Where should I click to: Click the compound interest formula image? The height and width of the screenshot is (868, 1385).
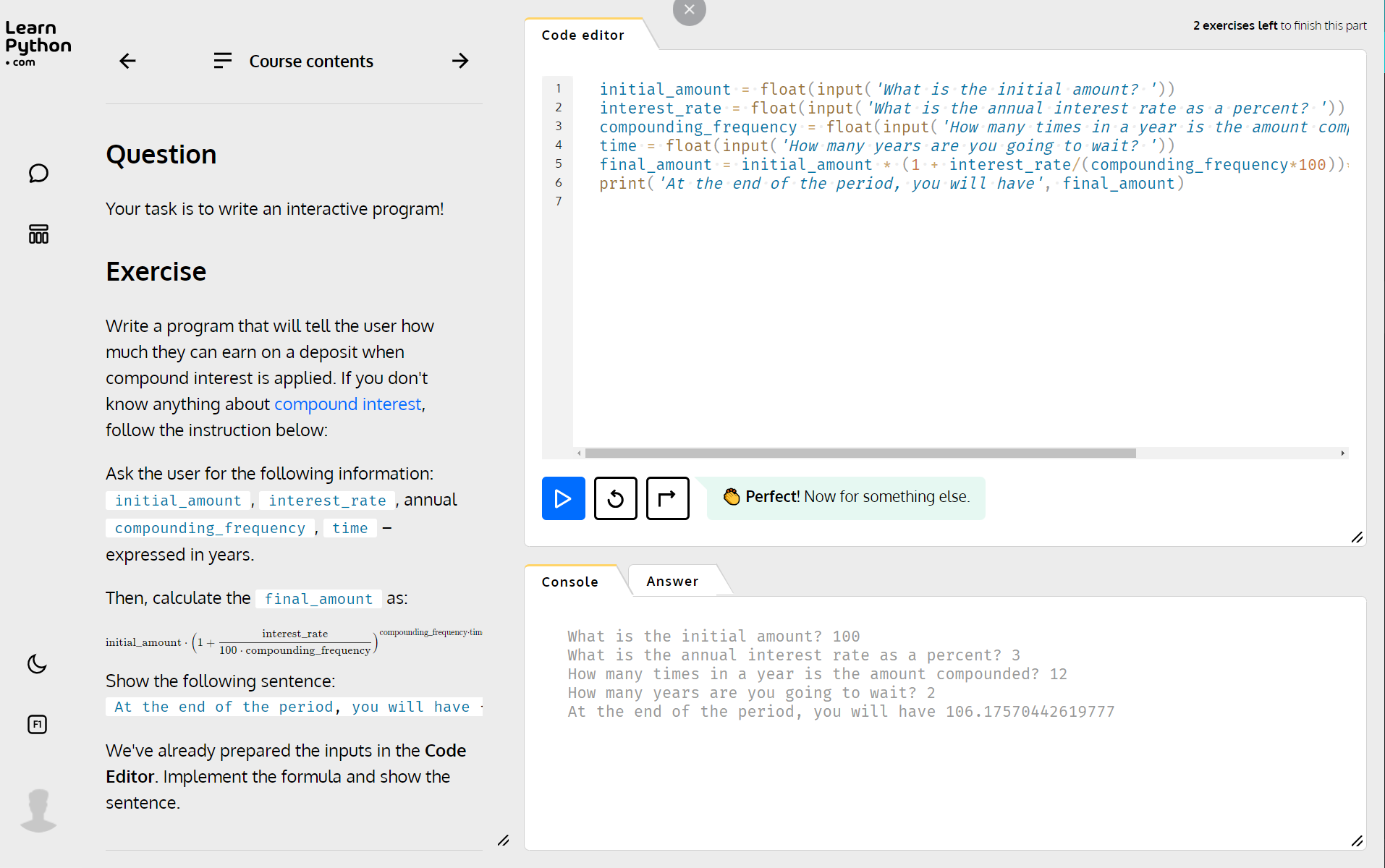[x=294, y=642]
